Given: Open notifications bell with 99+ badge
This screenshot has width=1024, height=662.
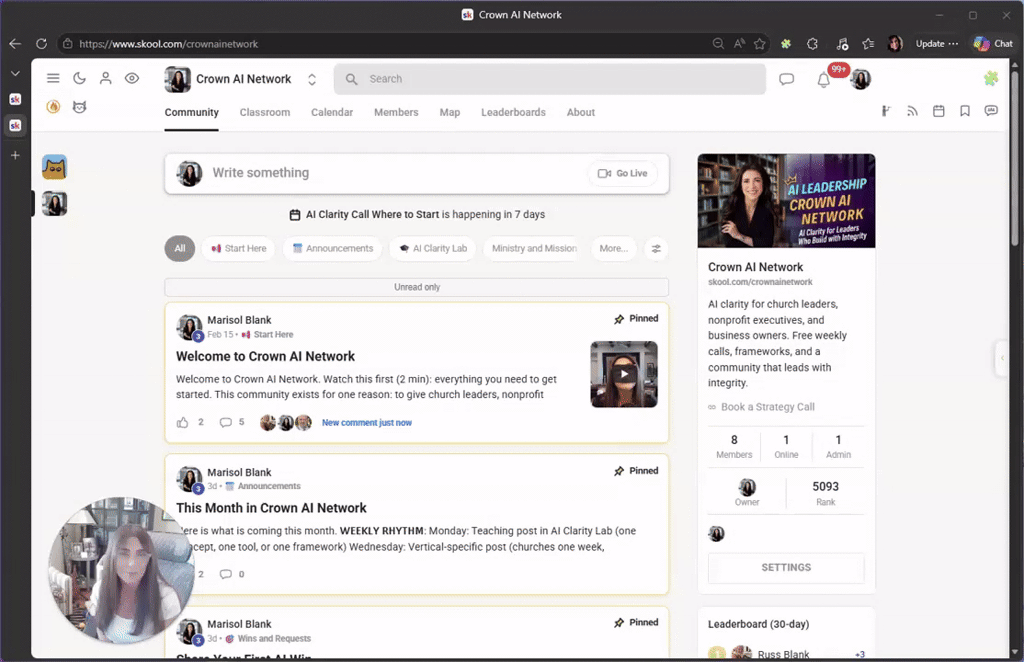Looking at the screenshot, I should pos(824,80).
